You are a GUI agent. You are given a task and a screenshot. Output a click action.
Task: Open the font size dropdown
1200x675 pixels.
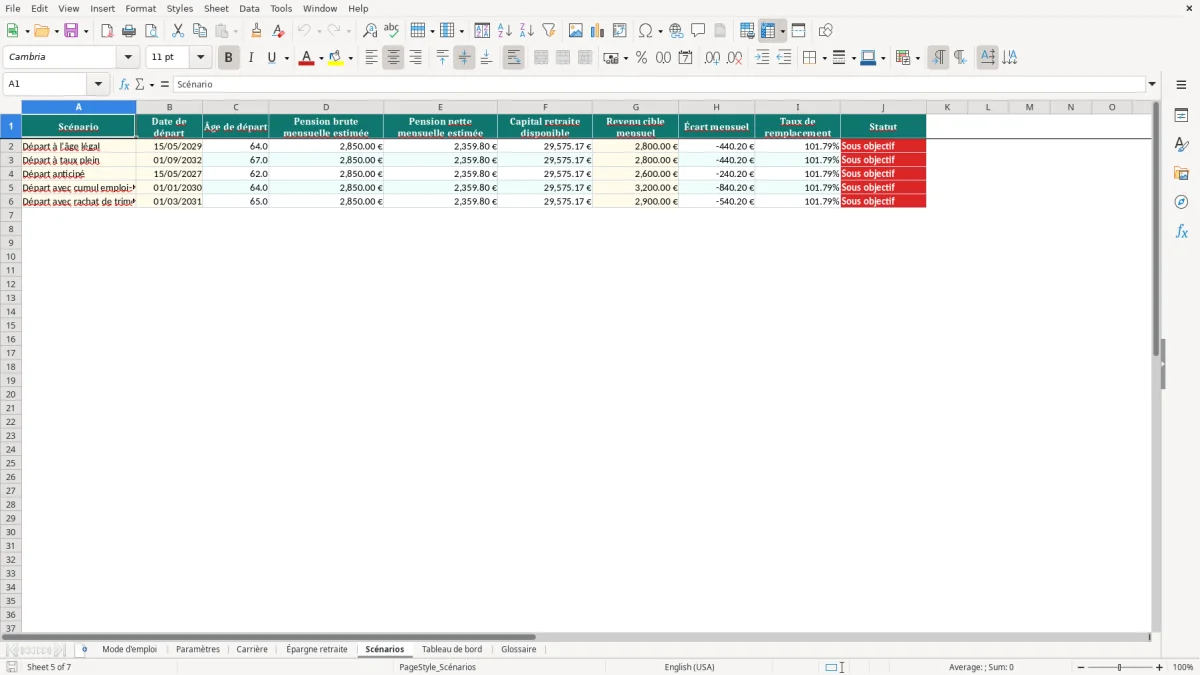coord(200,58)
